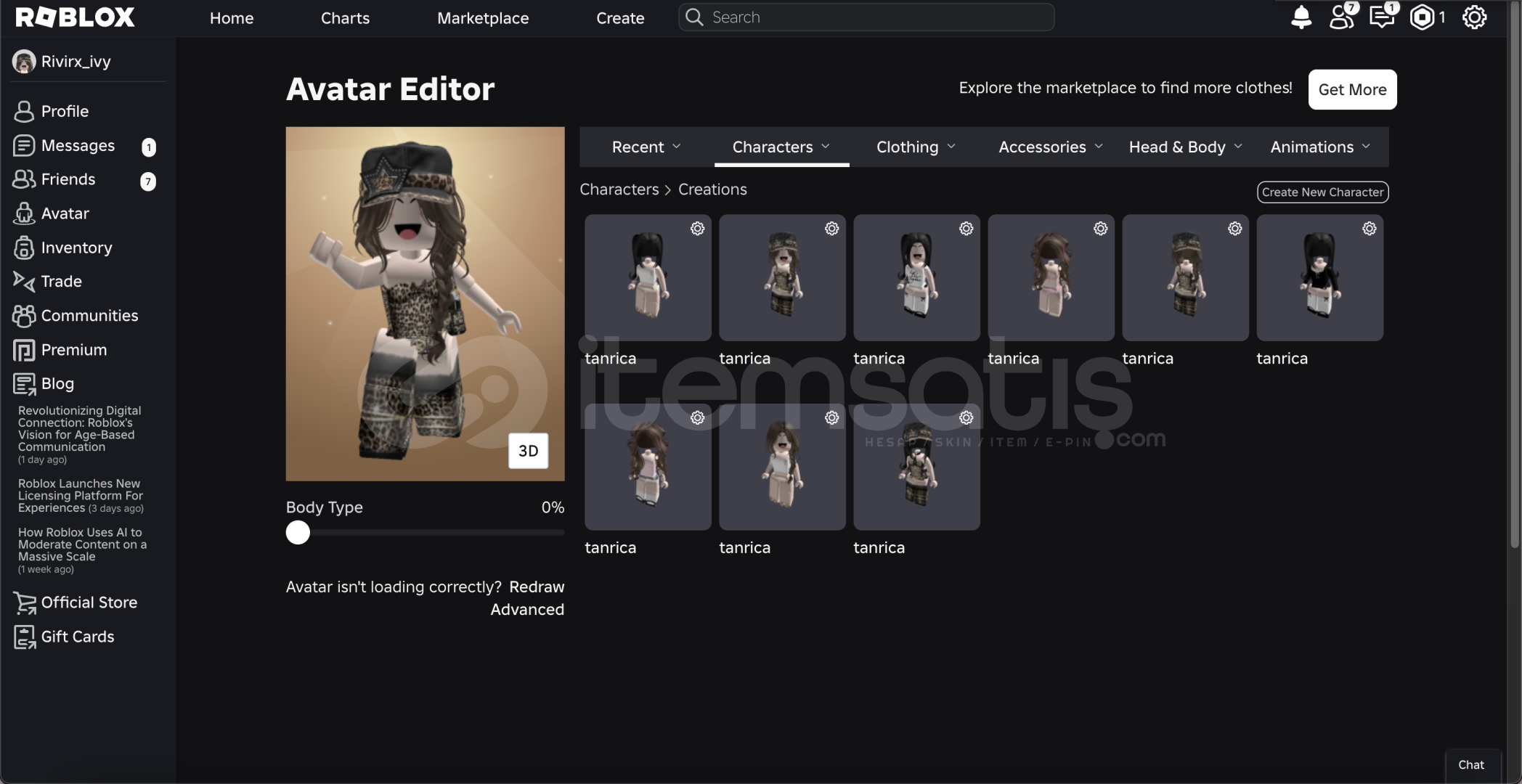
Task: Open the messages icon in top bar
Action: tap(1382, 16)
